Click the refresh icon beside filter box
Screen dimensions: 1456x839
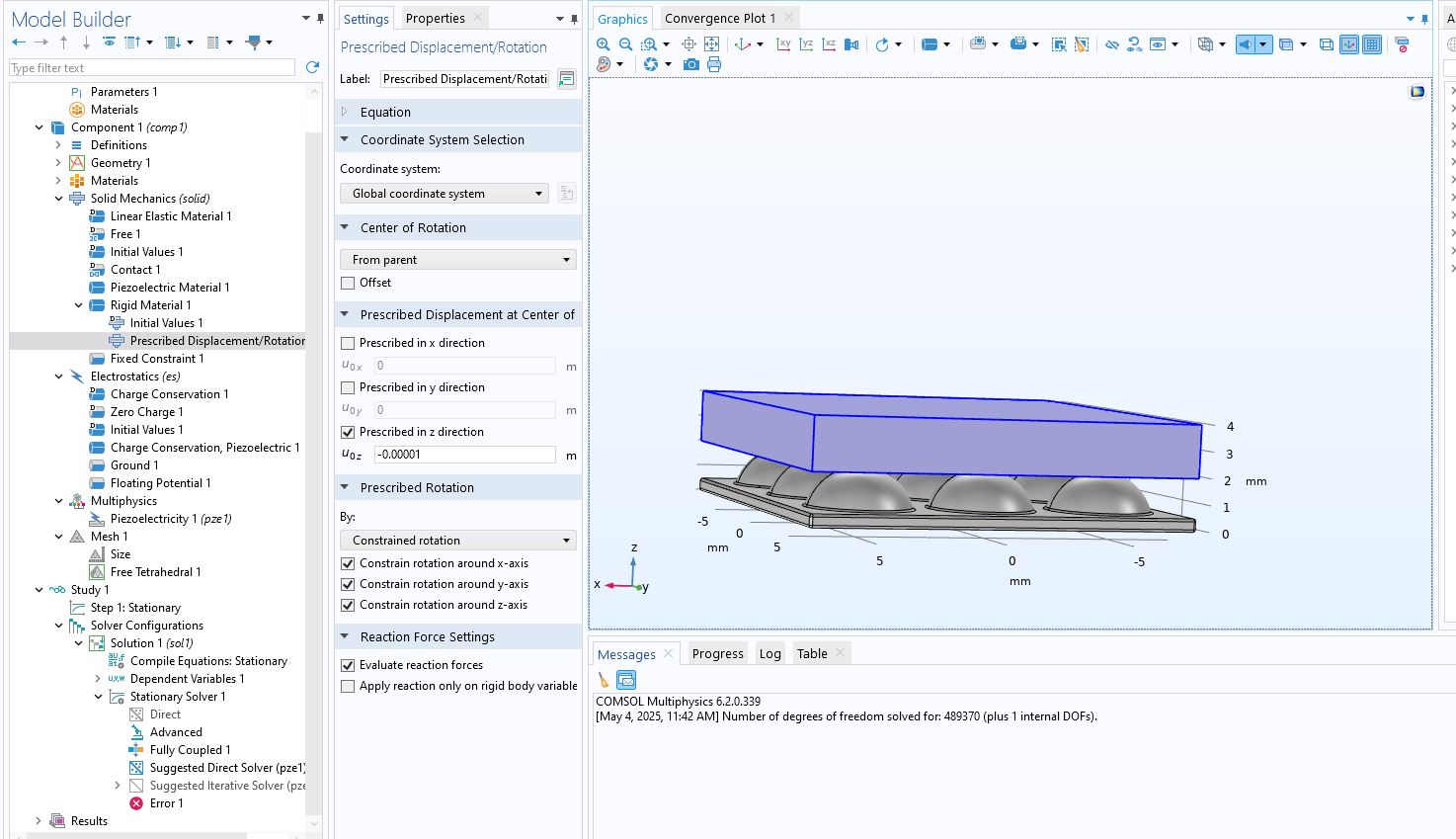313,67
